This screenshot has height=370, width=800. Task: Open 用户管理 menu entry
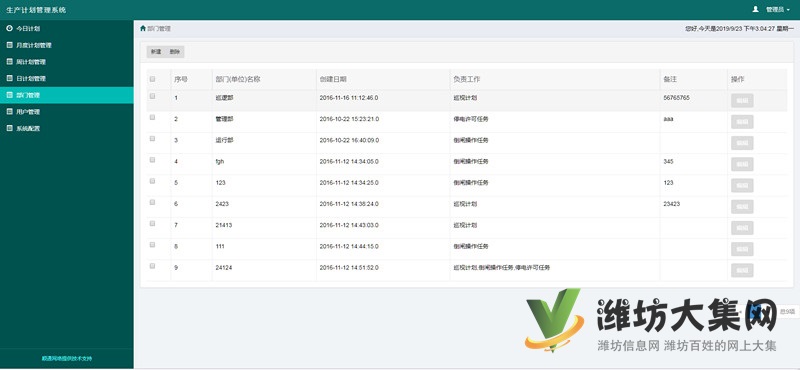(x=67, y=112)
